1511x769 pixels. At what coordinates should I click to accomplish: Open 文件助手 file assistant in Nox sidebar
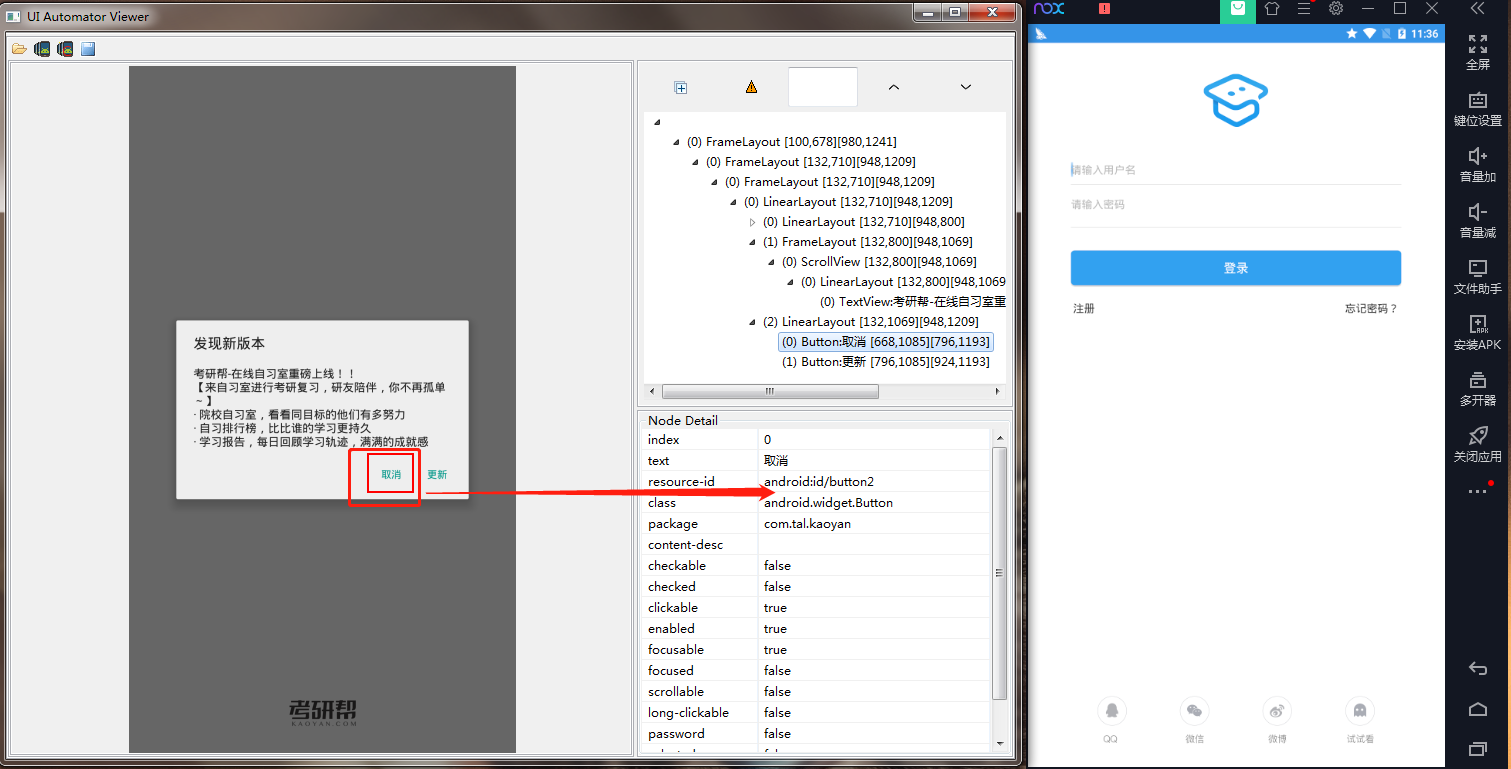[x=1478, y=276]
